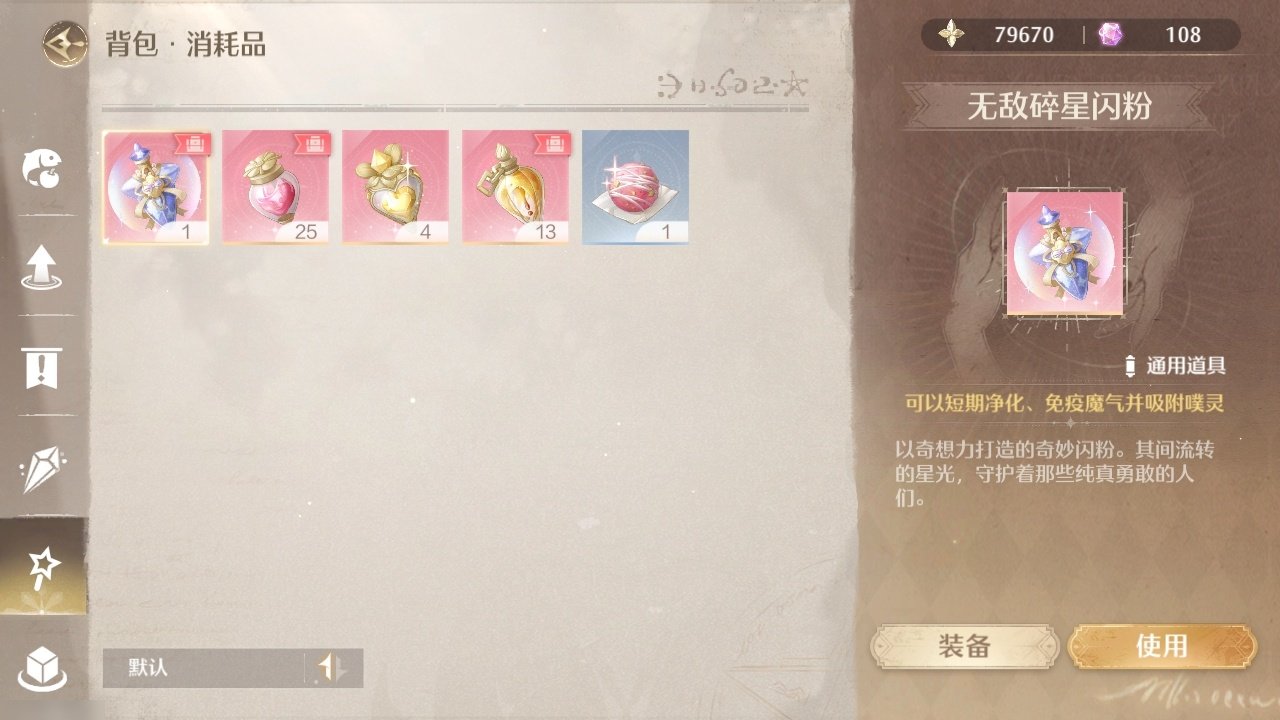Select the yellow perfume bottle with 13

click(515, 187)
